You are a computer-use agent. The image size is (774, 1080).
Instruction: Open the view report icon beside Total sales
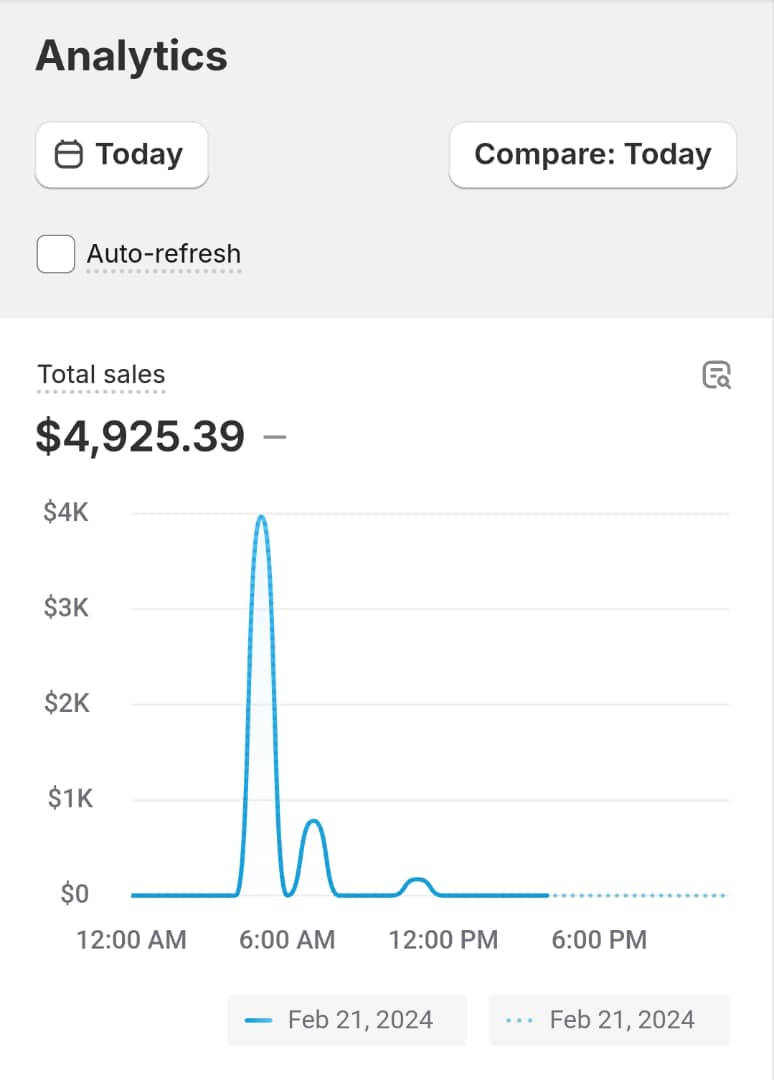[x=716, y=376]
